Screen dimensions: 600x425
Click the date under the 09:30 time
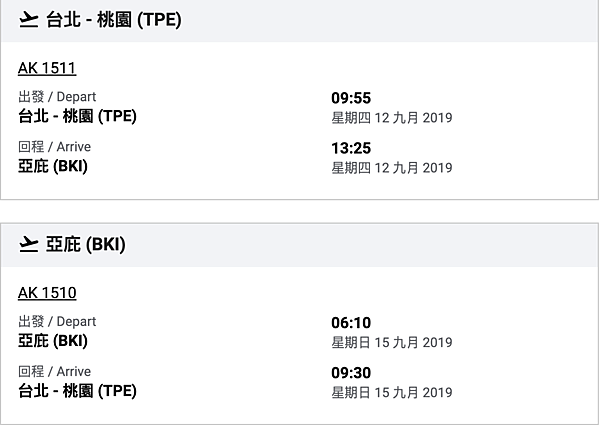pyautogui.click(x=392, y=393)
